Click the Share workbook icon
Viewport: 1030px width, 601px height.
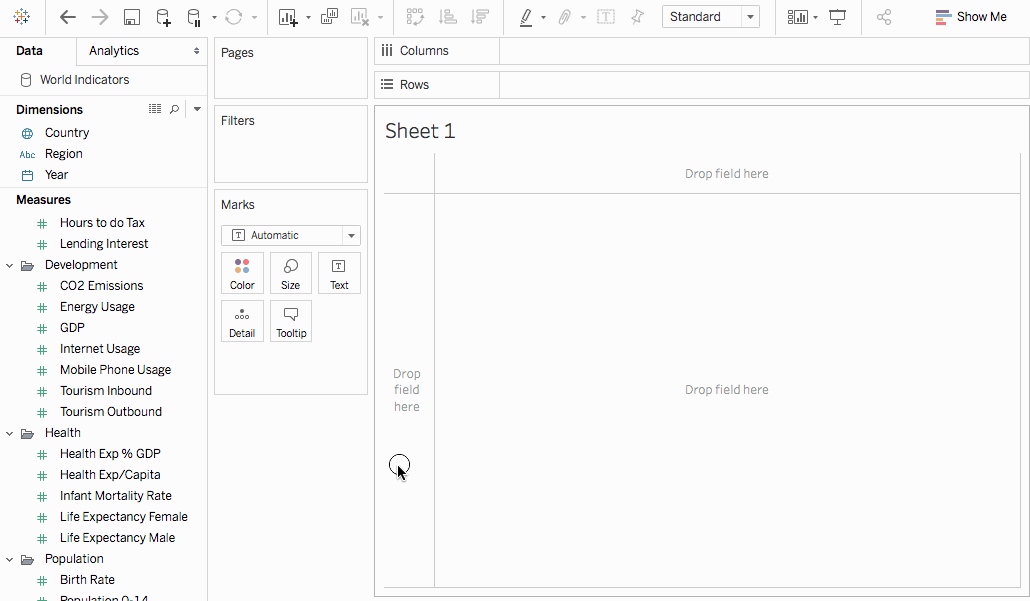pyautogui.click(x=886, y=17)
